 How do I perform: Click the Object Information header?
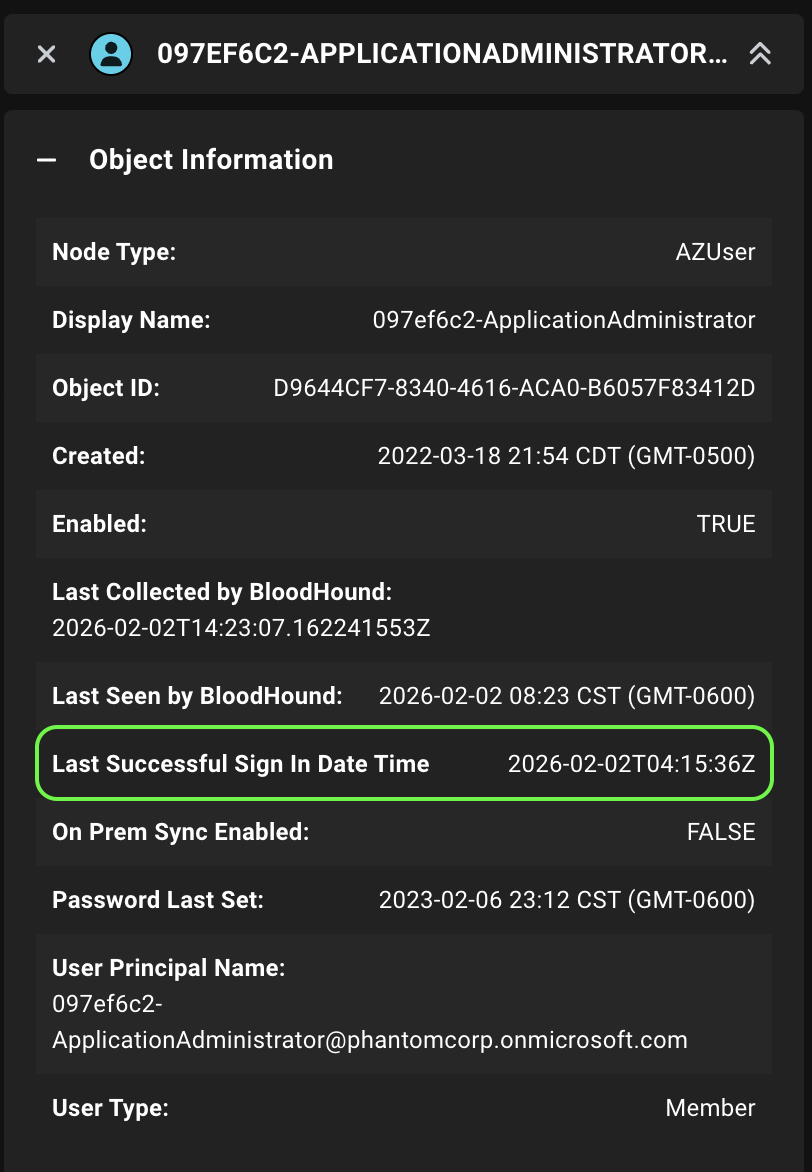coord(211,159)
